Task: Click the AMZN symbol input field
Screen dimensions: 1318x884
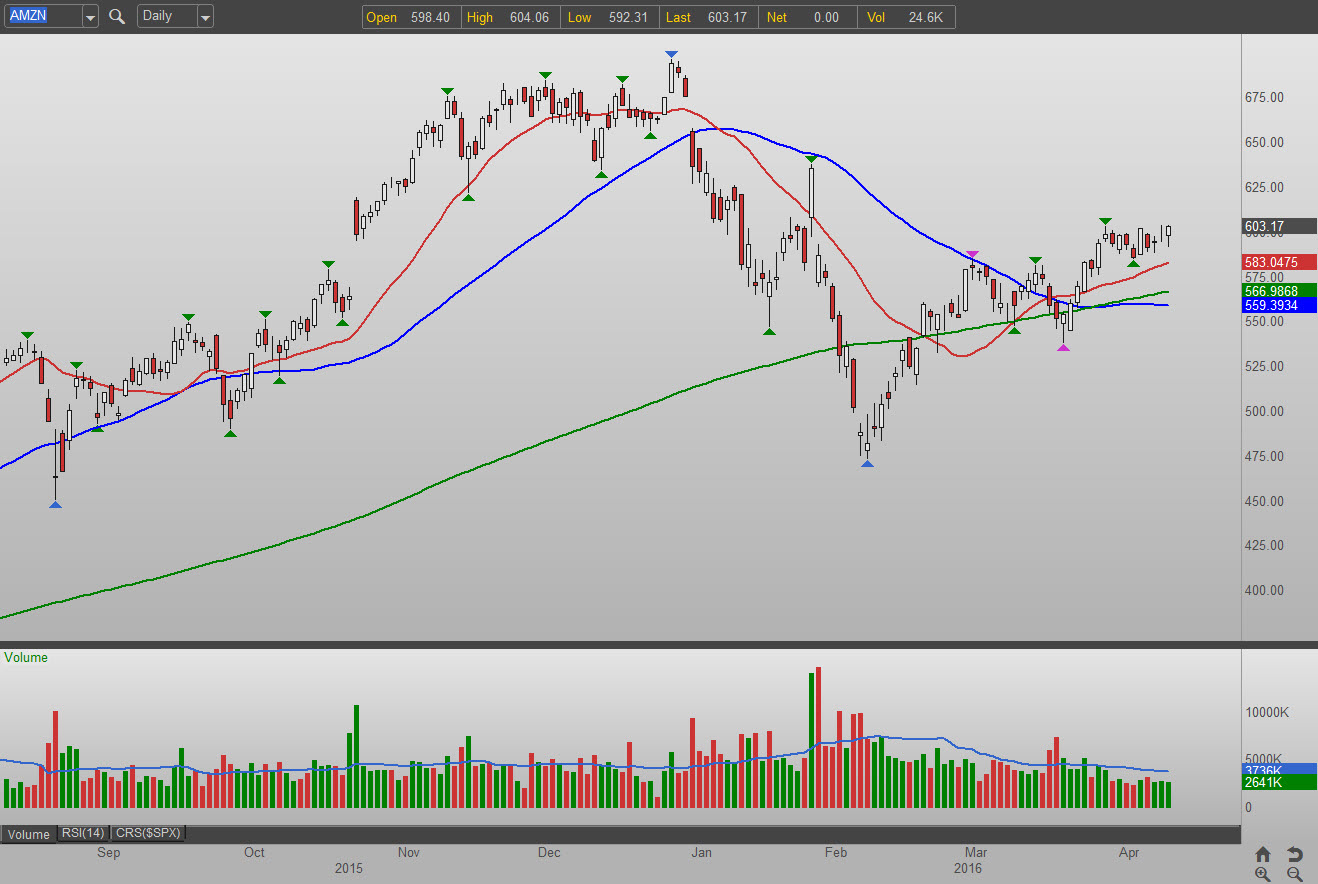Action: pyautogui.click(x=40, y=16)
